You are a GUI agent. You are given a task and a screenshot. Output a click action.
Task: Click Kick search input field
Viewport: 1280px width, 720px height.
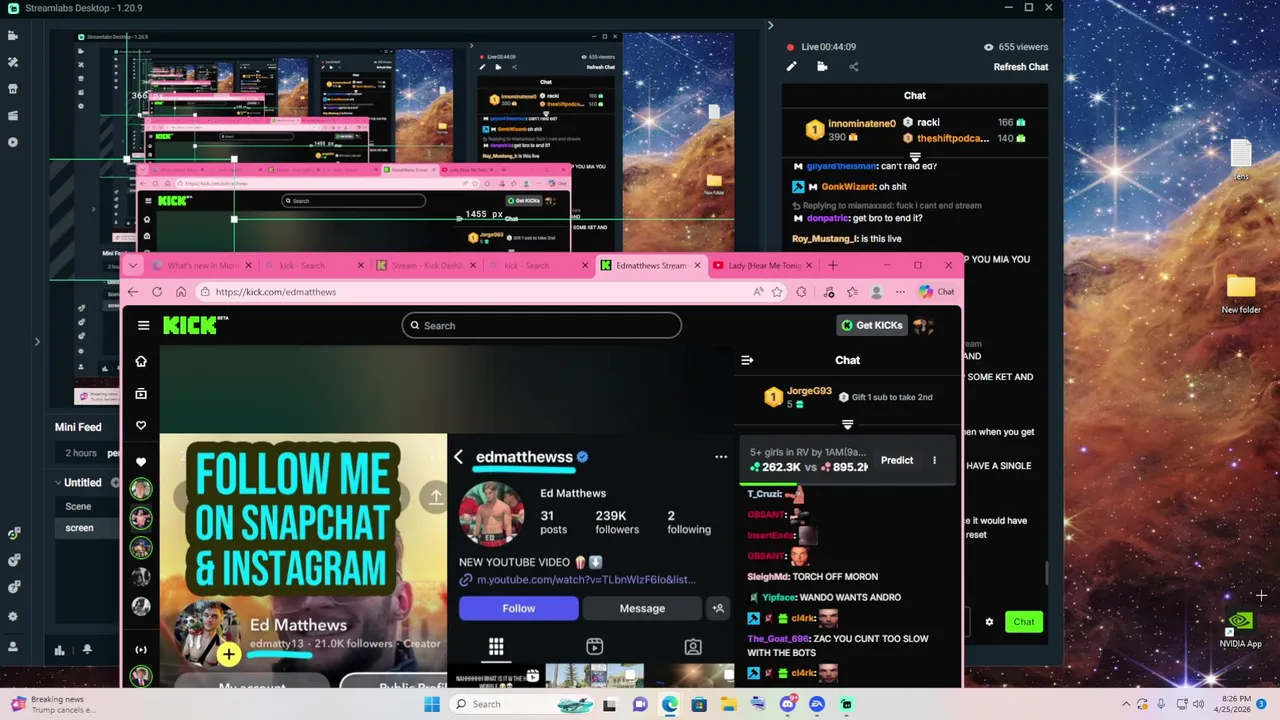pyautogui.click(x=541, y=325)
